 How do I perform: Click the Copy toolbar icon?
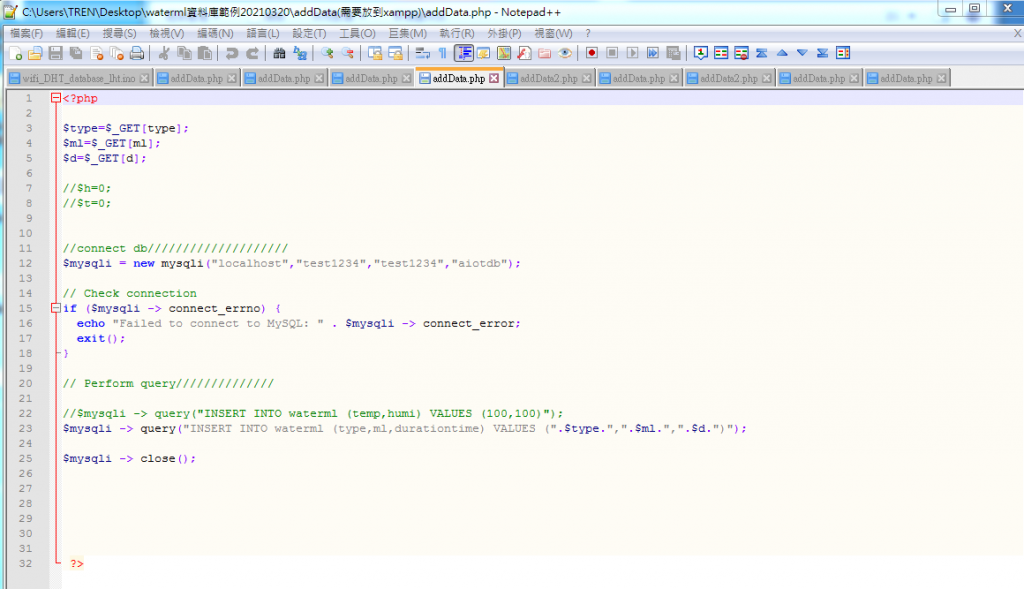click(x=184, y=54)
